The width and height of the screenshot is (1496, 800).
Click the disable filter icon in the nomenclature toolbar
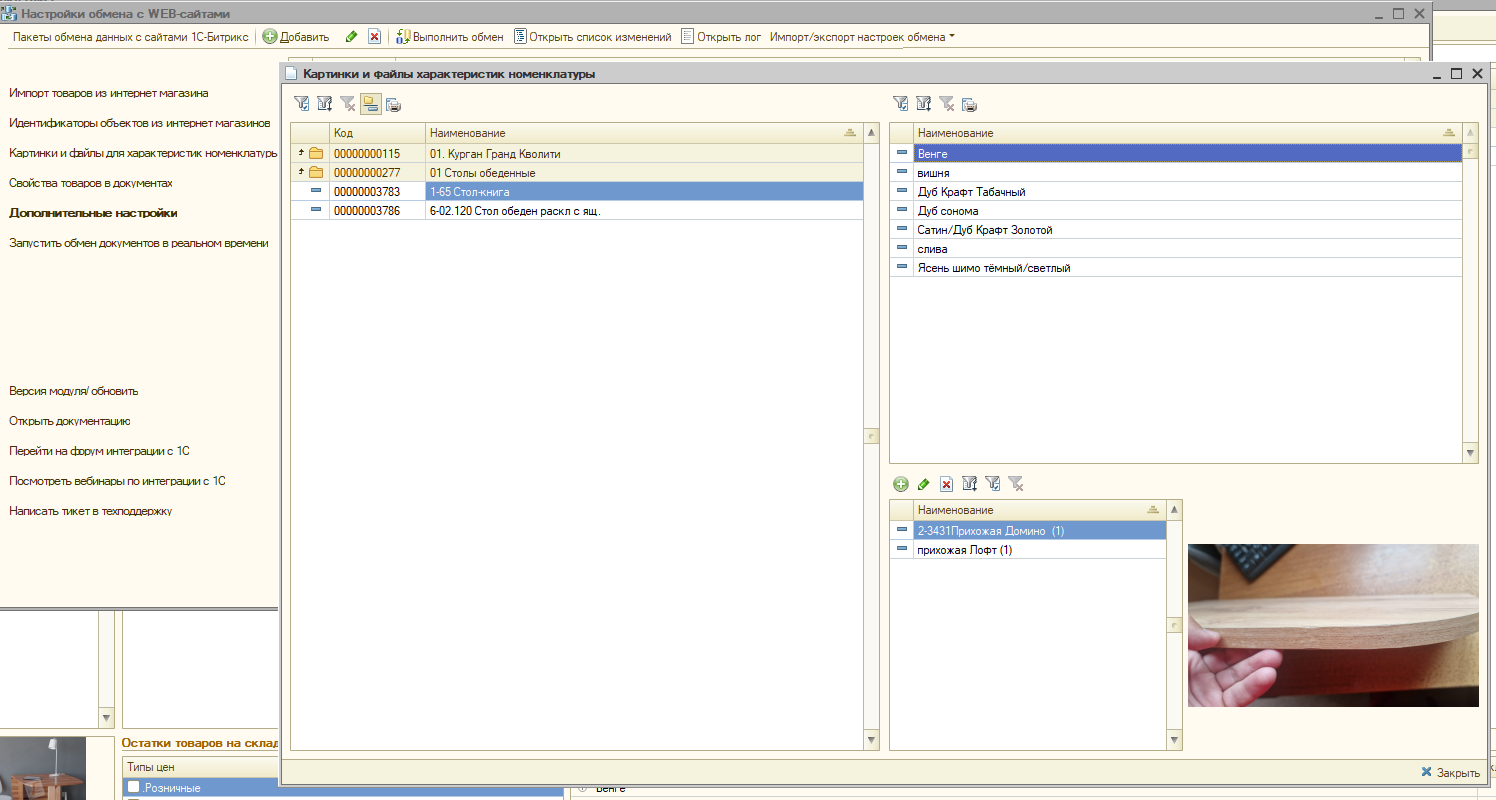click(348, 103)
